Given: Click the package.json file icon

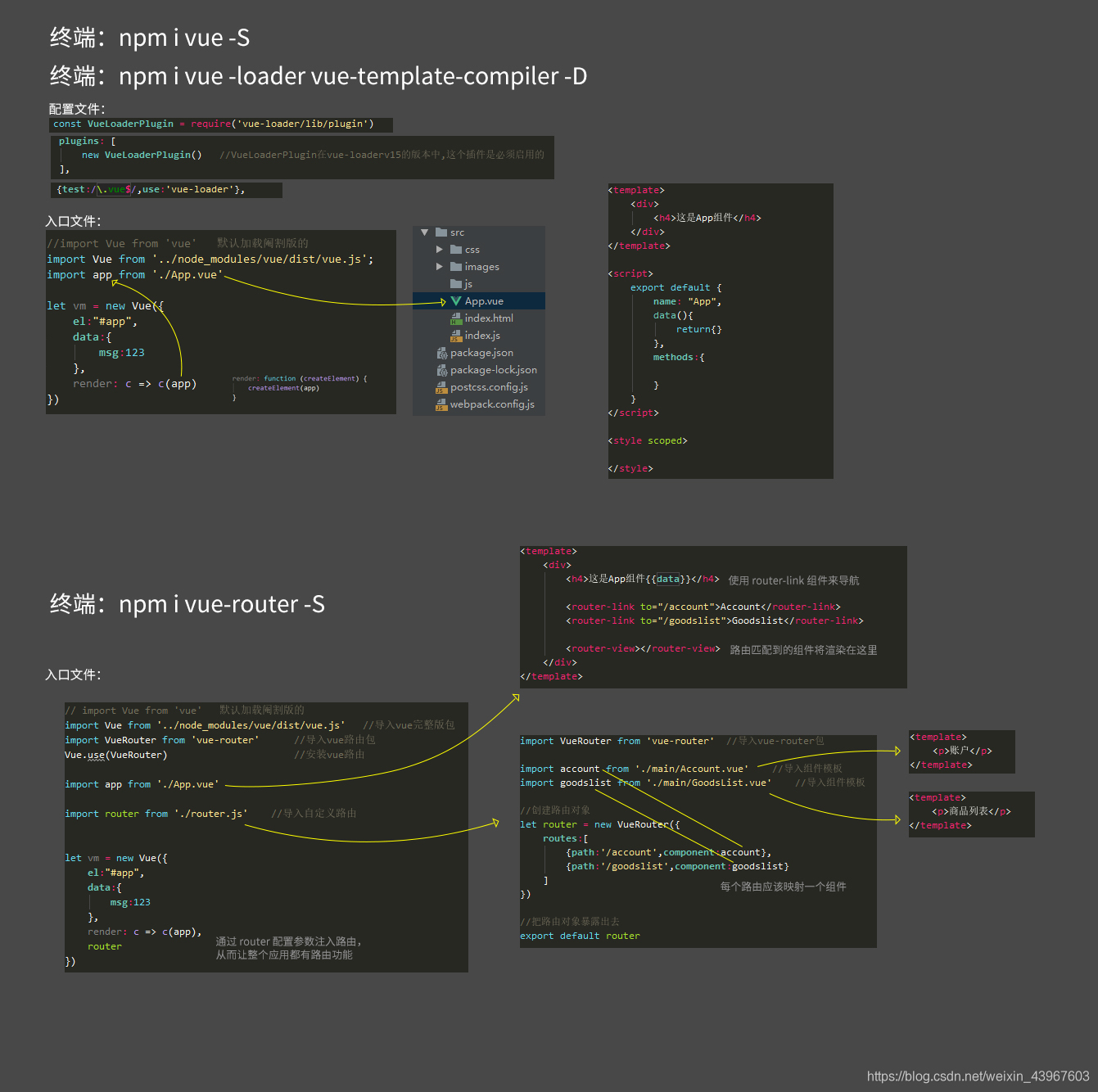Looking at the screenshot, I should tap(441, 353).
